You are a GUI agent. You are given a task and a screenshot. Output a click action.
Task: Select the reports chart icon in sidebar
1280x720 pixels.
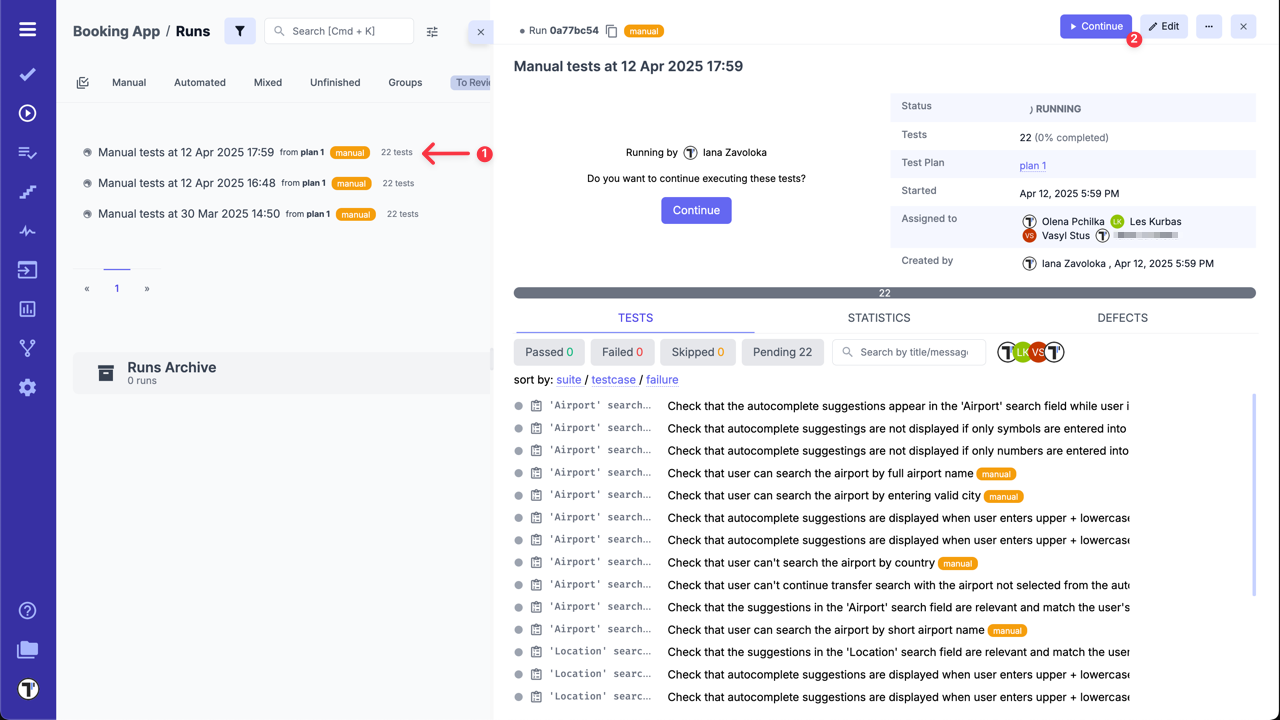[26, 308]
